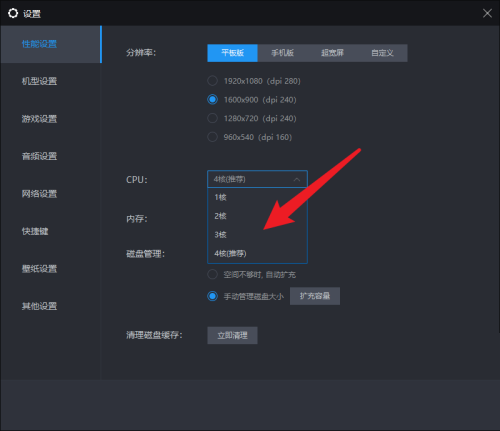Click the CPU label
Viewport: 500px width, 431px height.
(137, 180)
